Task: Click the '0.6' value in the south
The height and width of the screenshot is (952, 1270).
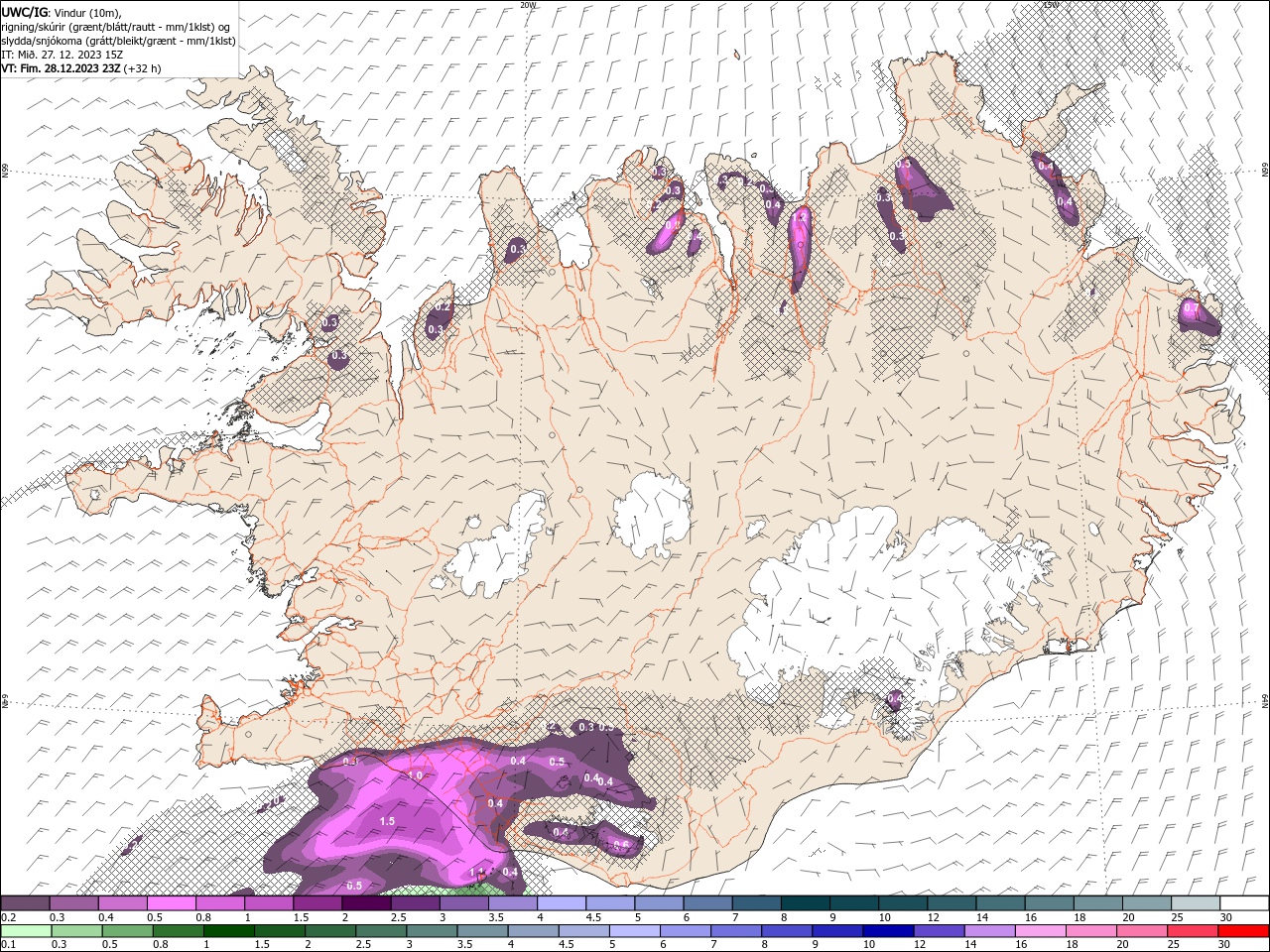Action: 621,846
